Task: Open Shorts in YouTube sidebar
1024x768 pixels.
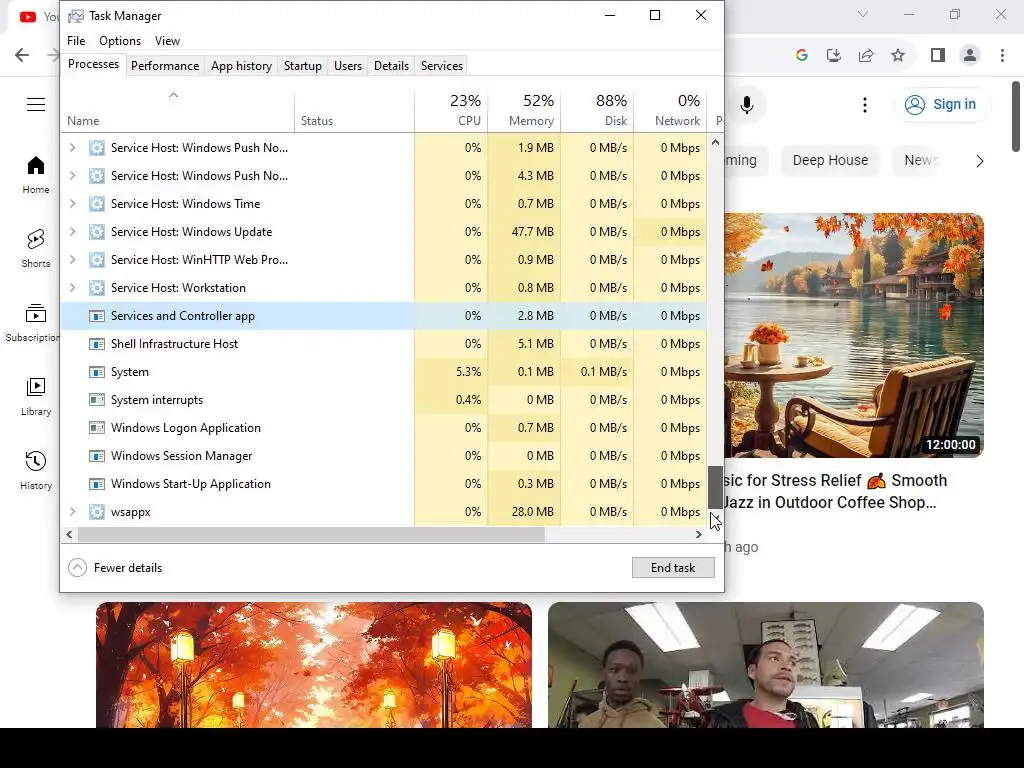Action: pos(35,249)
